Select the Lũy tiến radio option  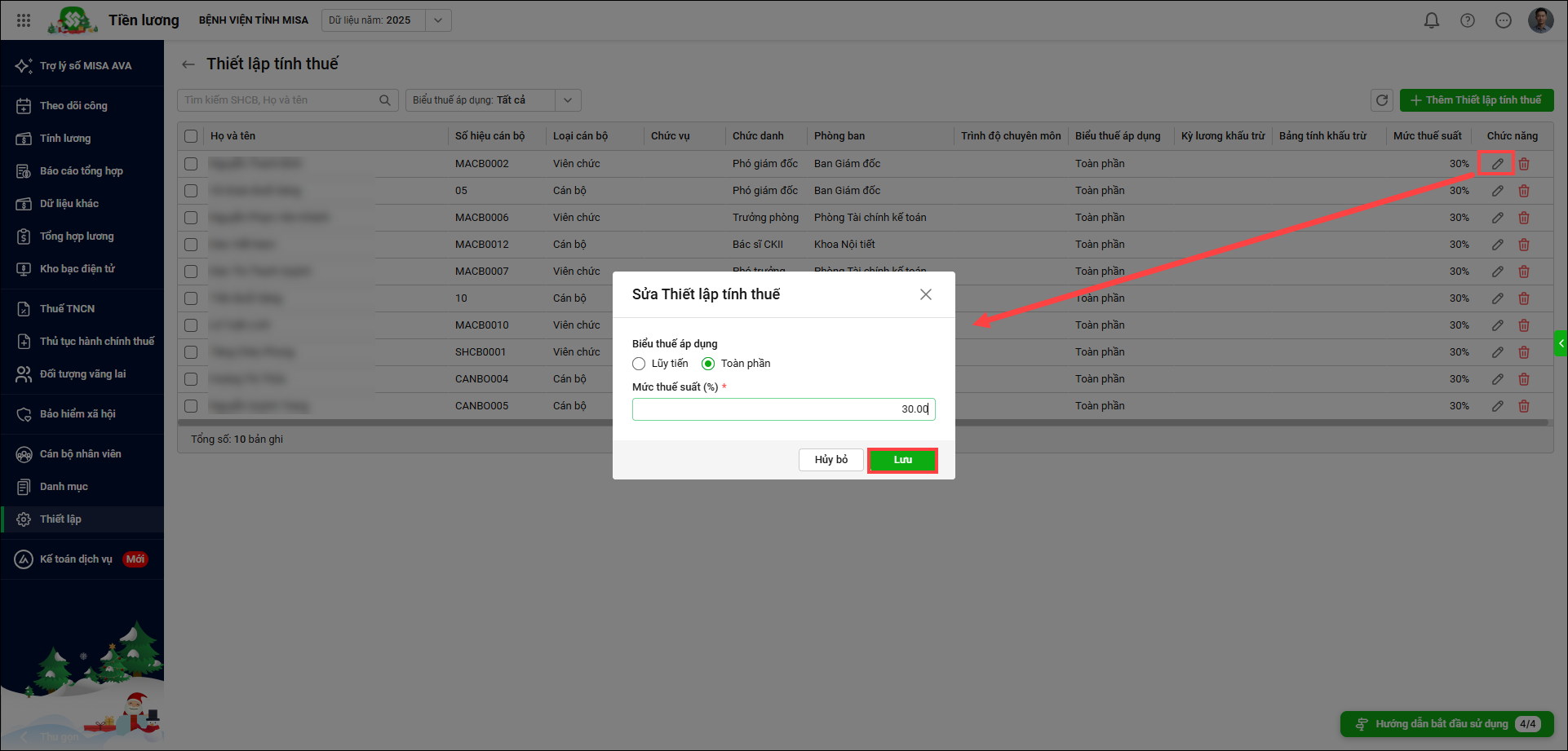click(x=639, y=364)
